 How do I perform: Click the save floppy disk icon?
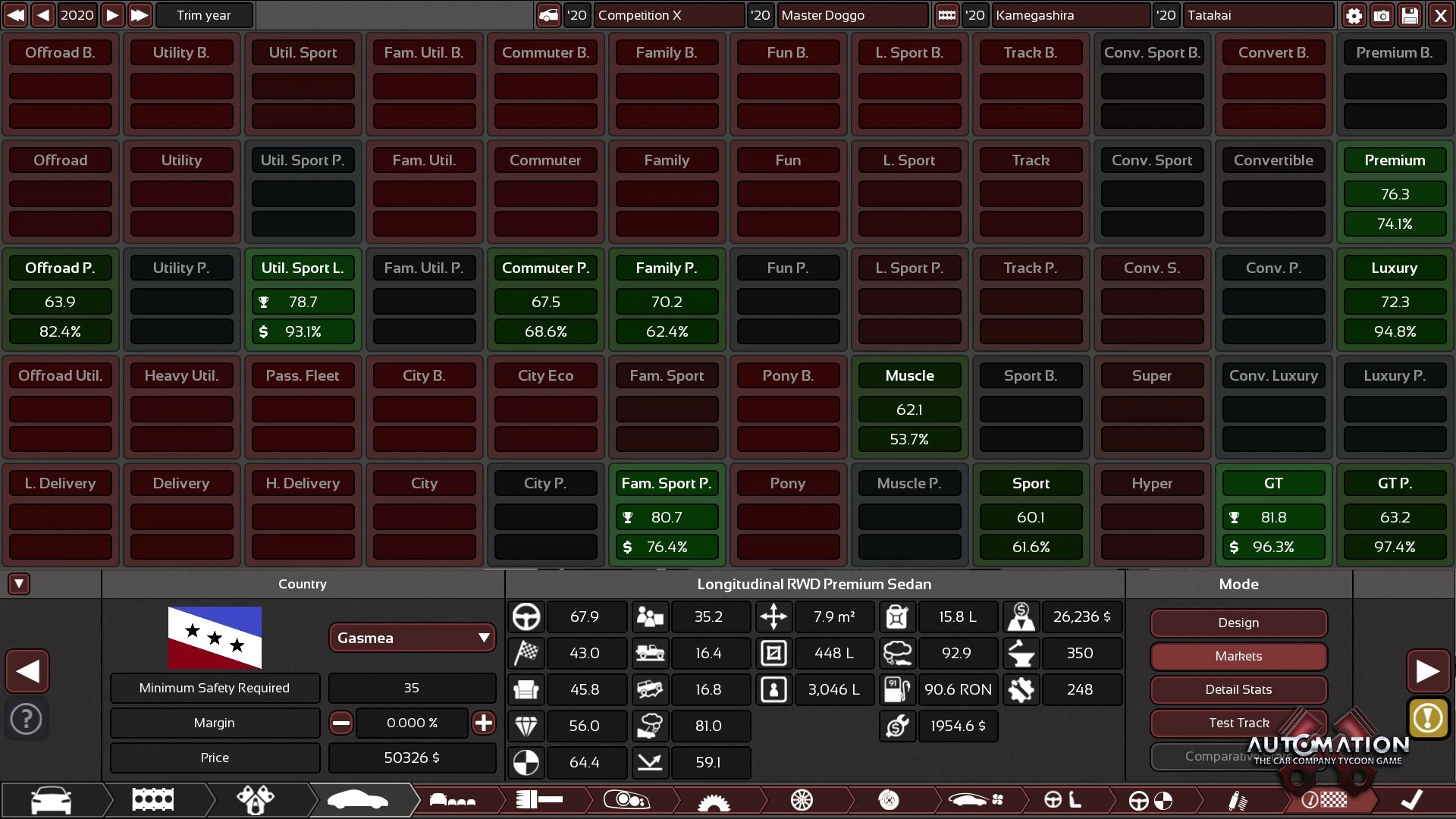pyautogui.click(x=1410, y=15)
